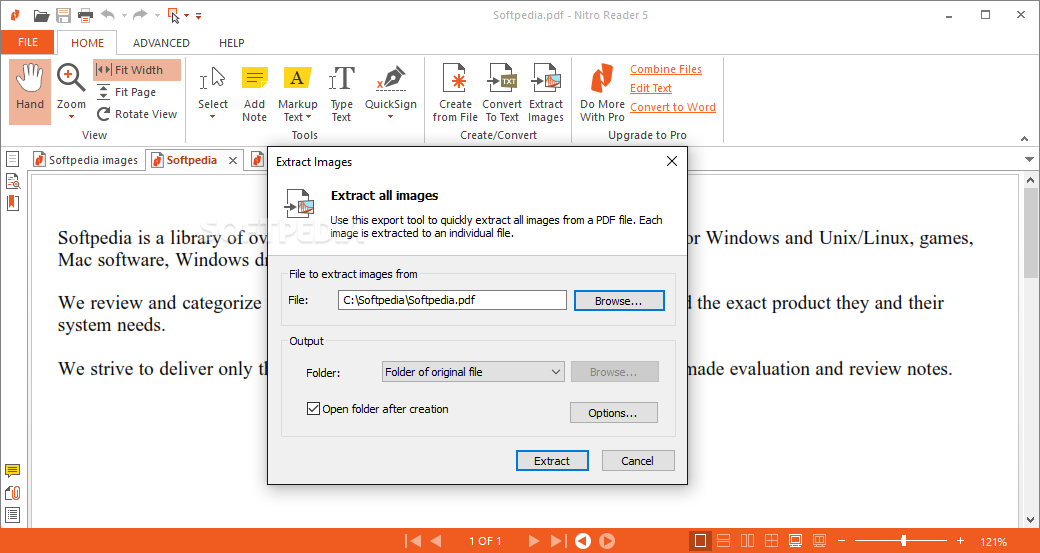Go to the previous page
1040x553 pixels.
pos(436,541)
